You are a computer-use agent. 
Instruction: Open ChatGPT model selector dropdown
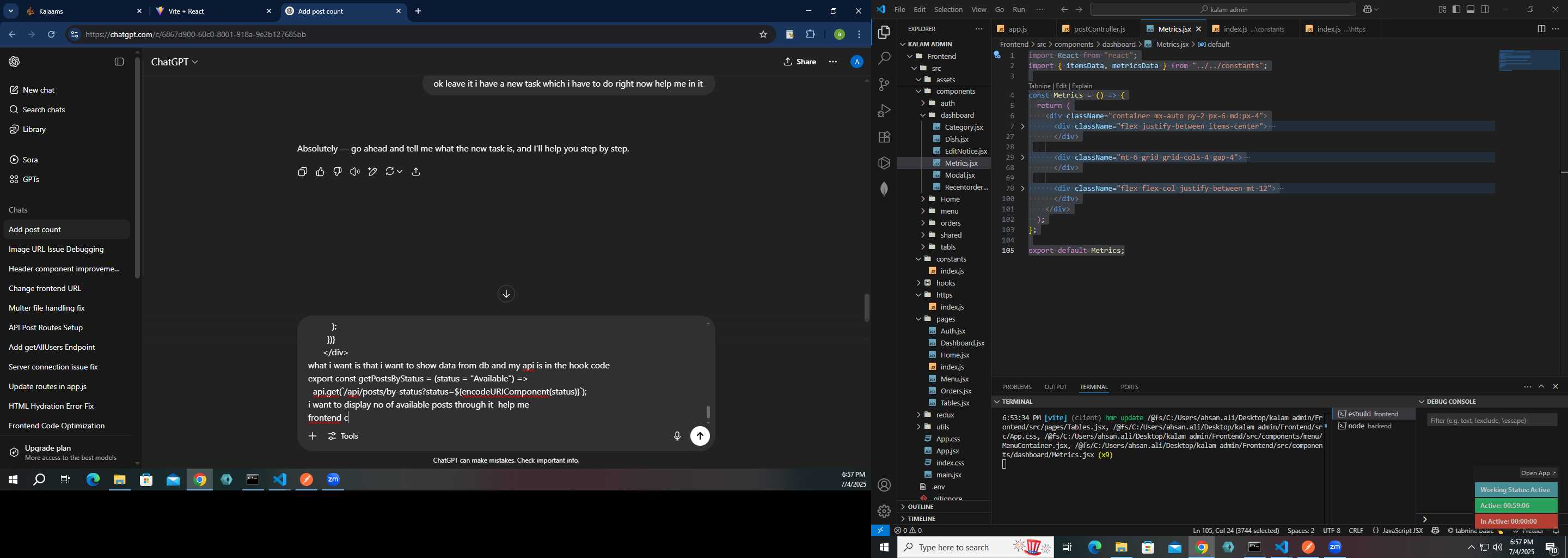click(x=175, y=62)
